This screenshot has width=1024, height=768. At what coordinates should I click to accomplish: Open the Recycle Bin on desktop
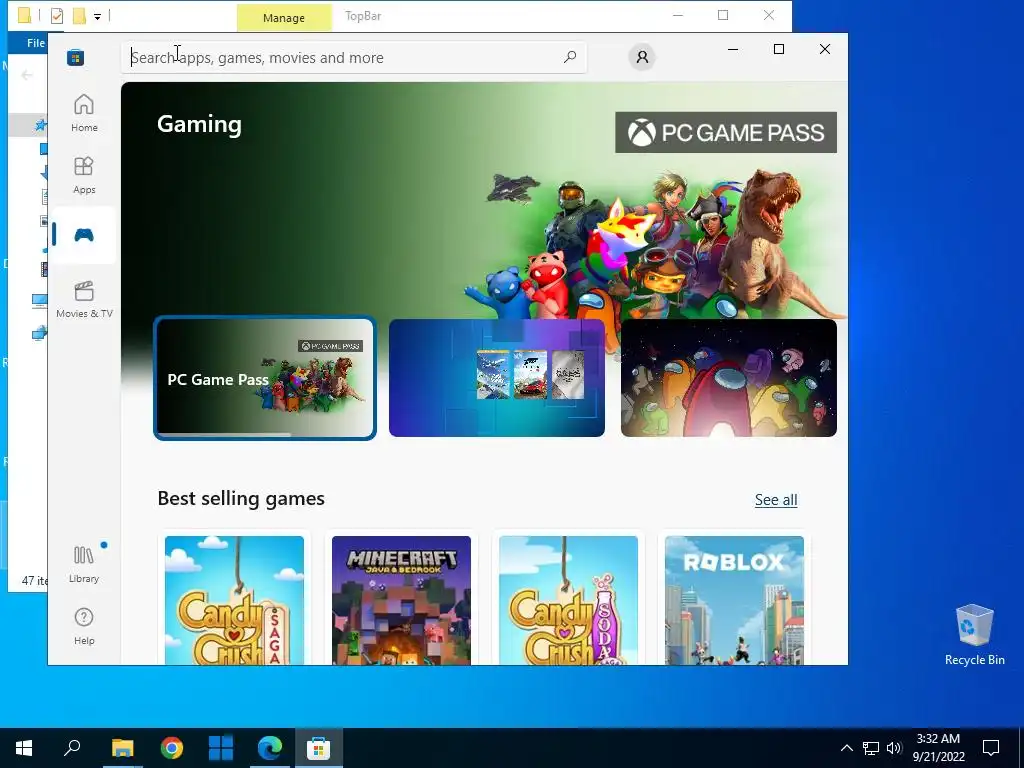pyautogui.click(x=974, y=635)
